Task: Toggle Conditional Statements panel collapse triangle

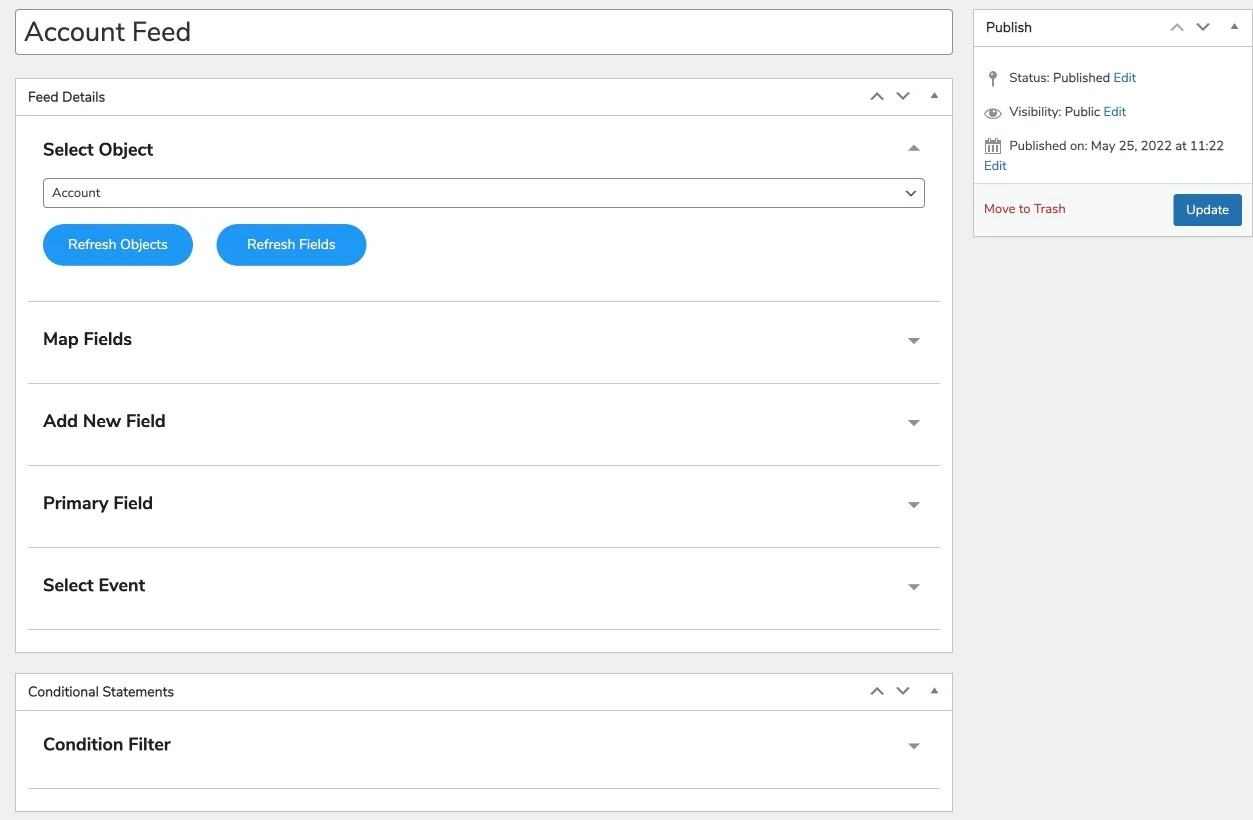Action: pos(934,691)
